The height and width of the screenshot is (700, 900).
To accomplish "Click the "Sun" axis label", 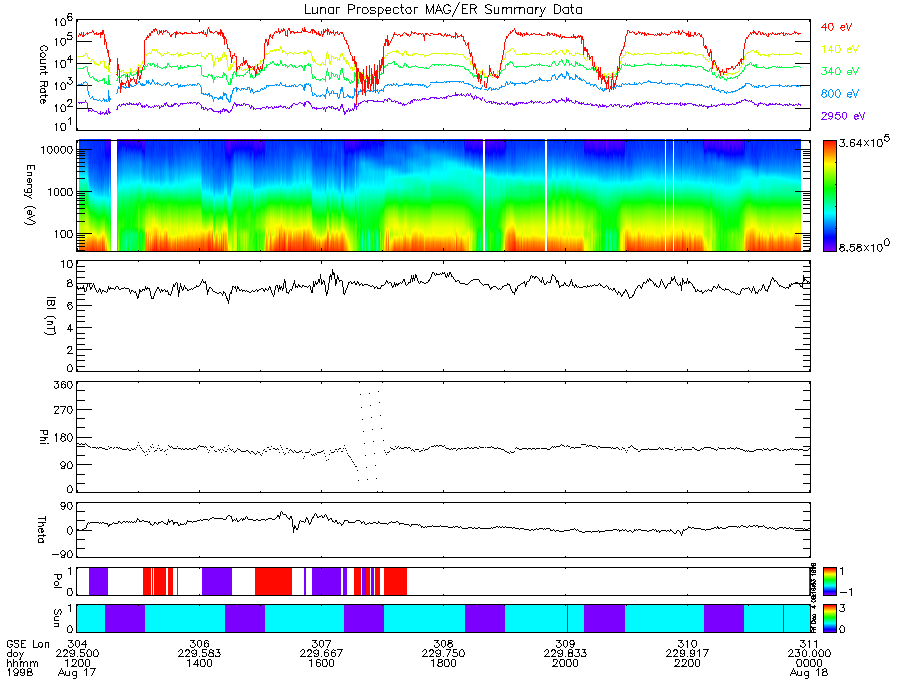I will [57, 618].
